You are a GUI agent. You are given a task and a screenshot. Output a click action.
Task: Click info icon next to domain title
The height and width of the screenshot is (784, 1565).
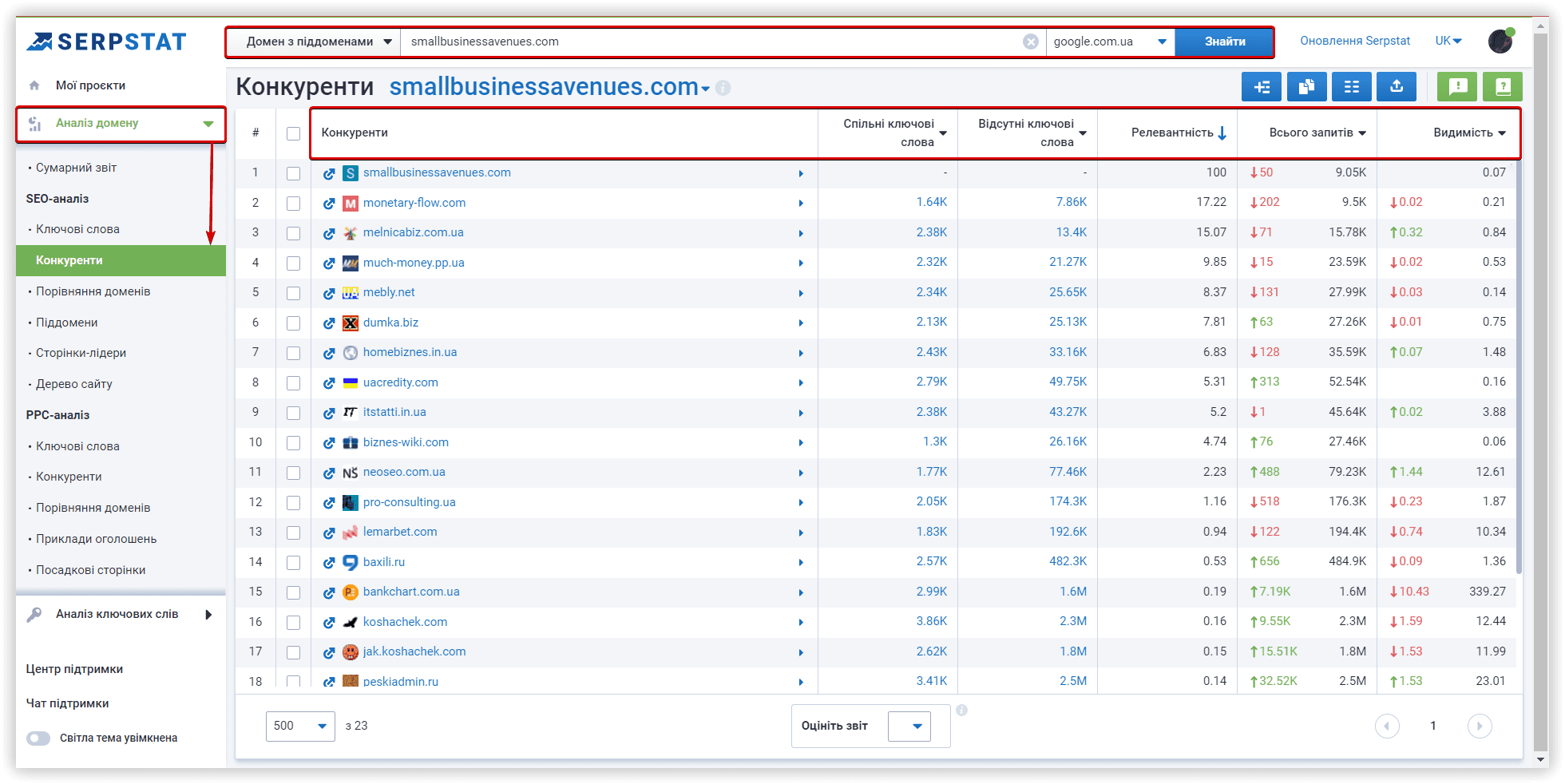pos(723,88)
